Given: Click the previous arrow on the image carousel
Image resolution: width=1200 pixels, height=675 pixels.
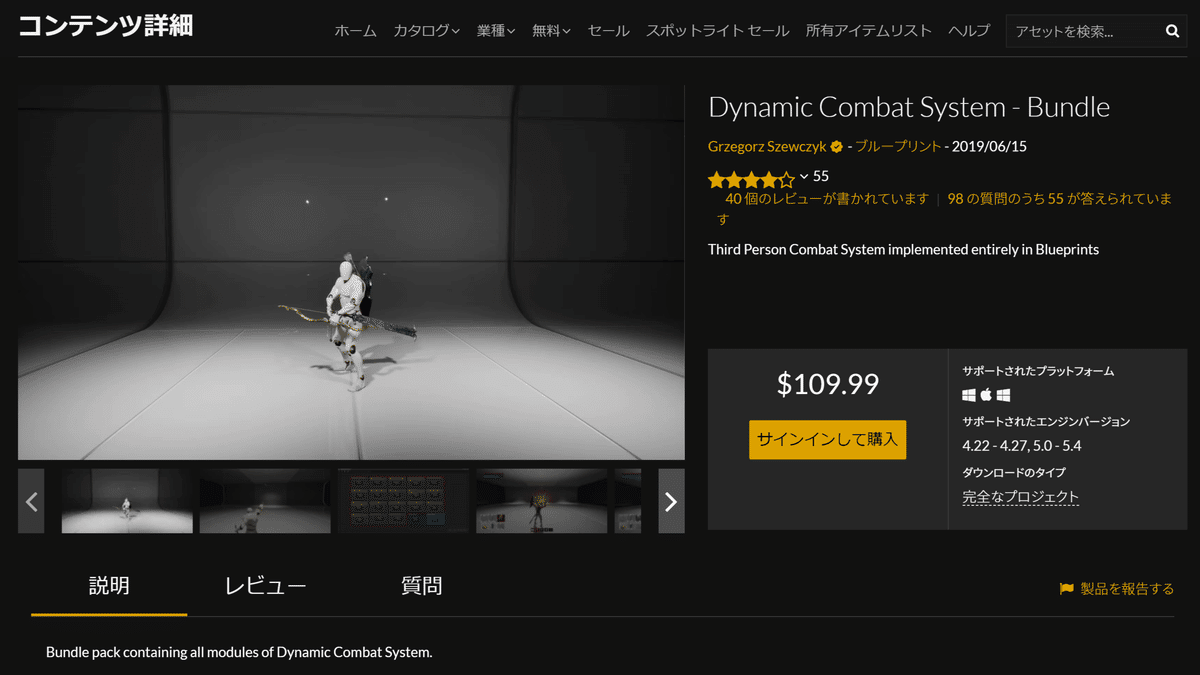Looking at the screenshot, I should (x=31, y=501).
